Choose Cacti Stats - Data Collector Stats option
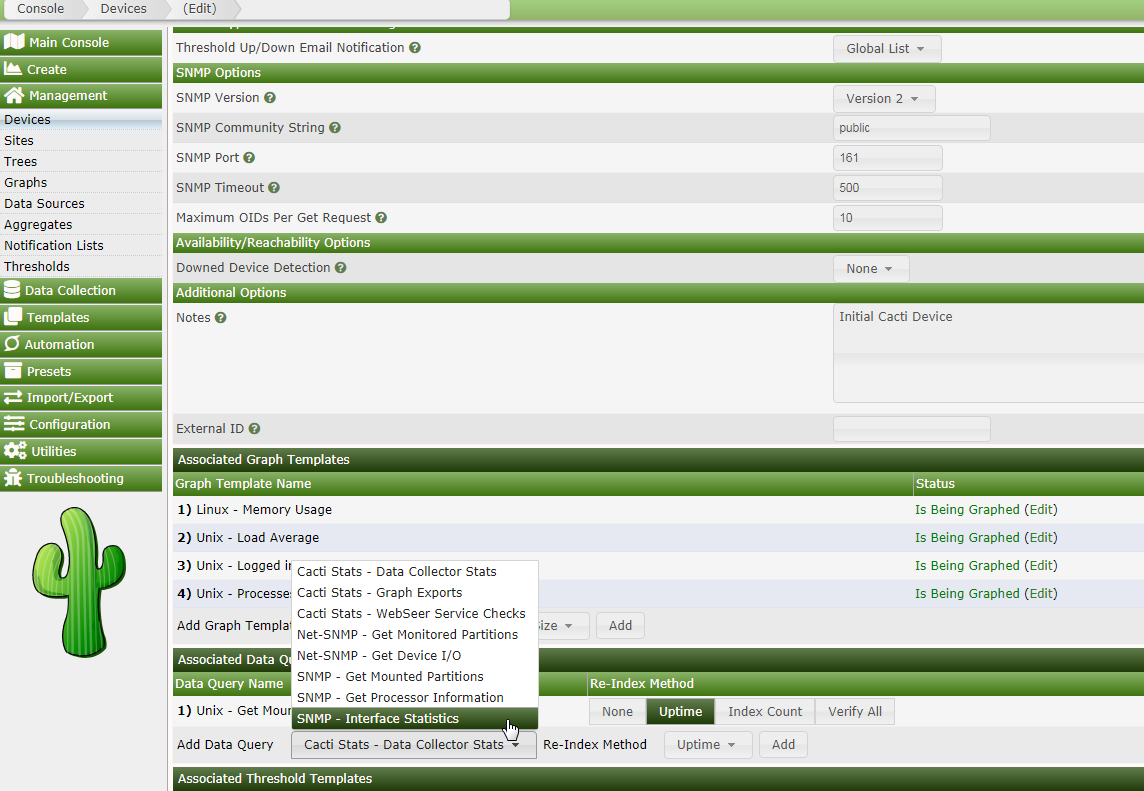The width and height of the screenshot is (1144, 791). pyautogui.click(x=414, y=571)
